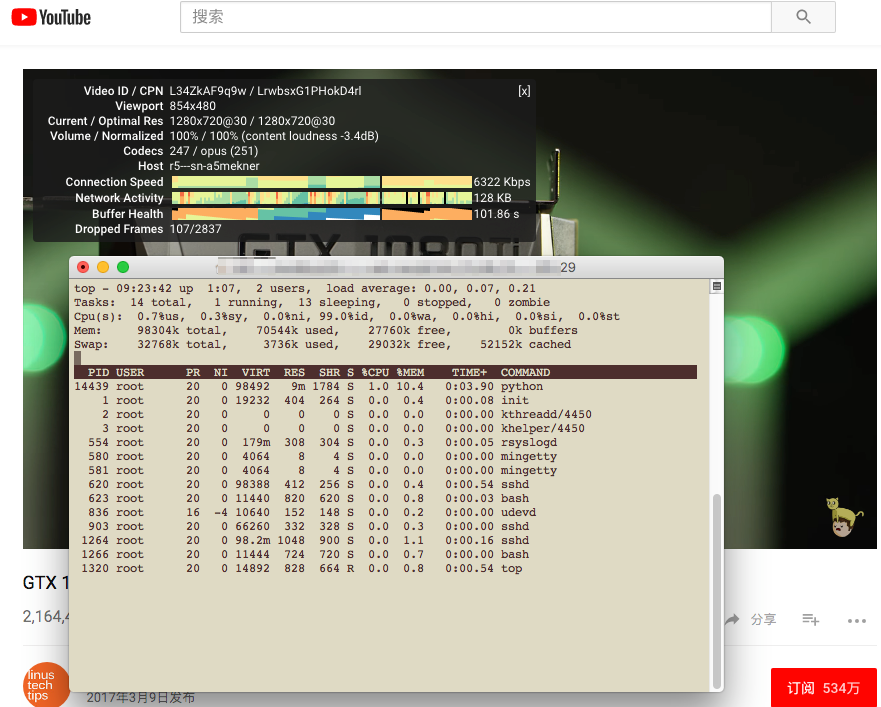Open Linus Tech Tips channel avatar
The height and width of the screenshot is (707, 881).
46,685
